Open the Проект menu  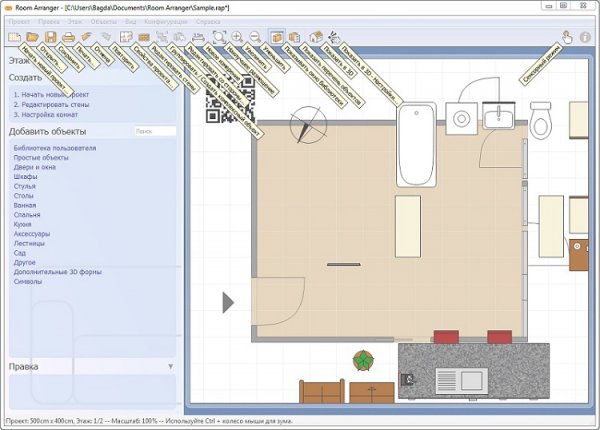click(19, 22)
